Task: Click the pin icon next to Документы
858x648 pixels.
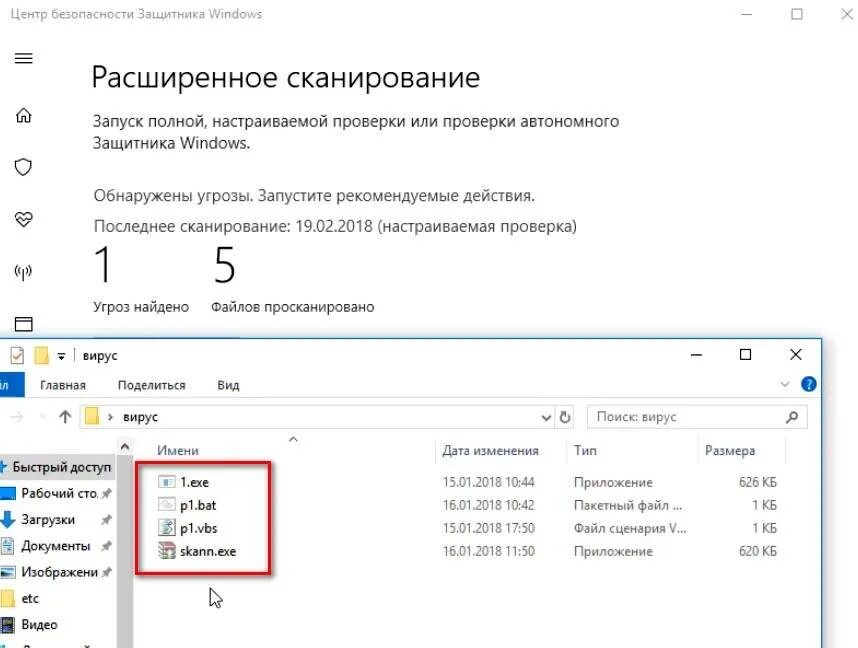Action: coord(106,546)
